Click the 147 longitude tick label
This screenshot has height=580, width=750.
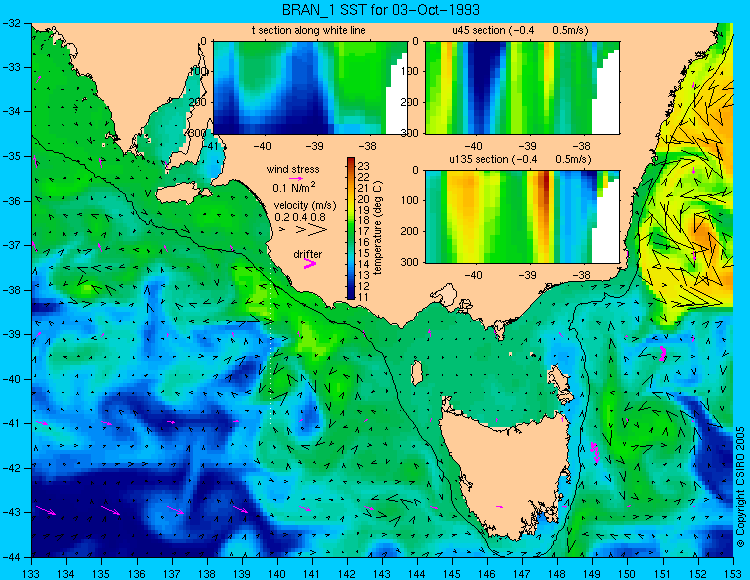pos(522,574)
